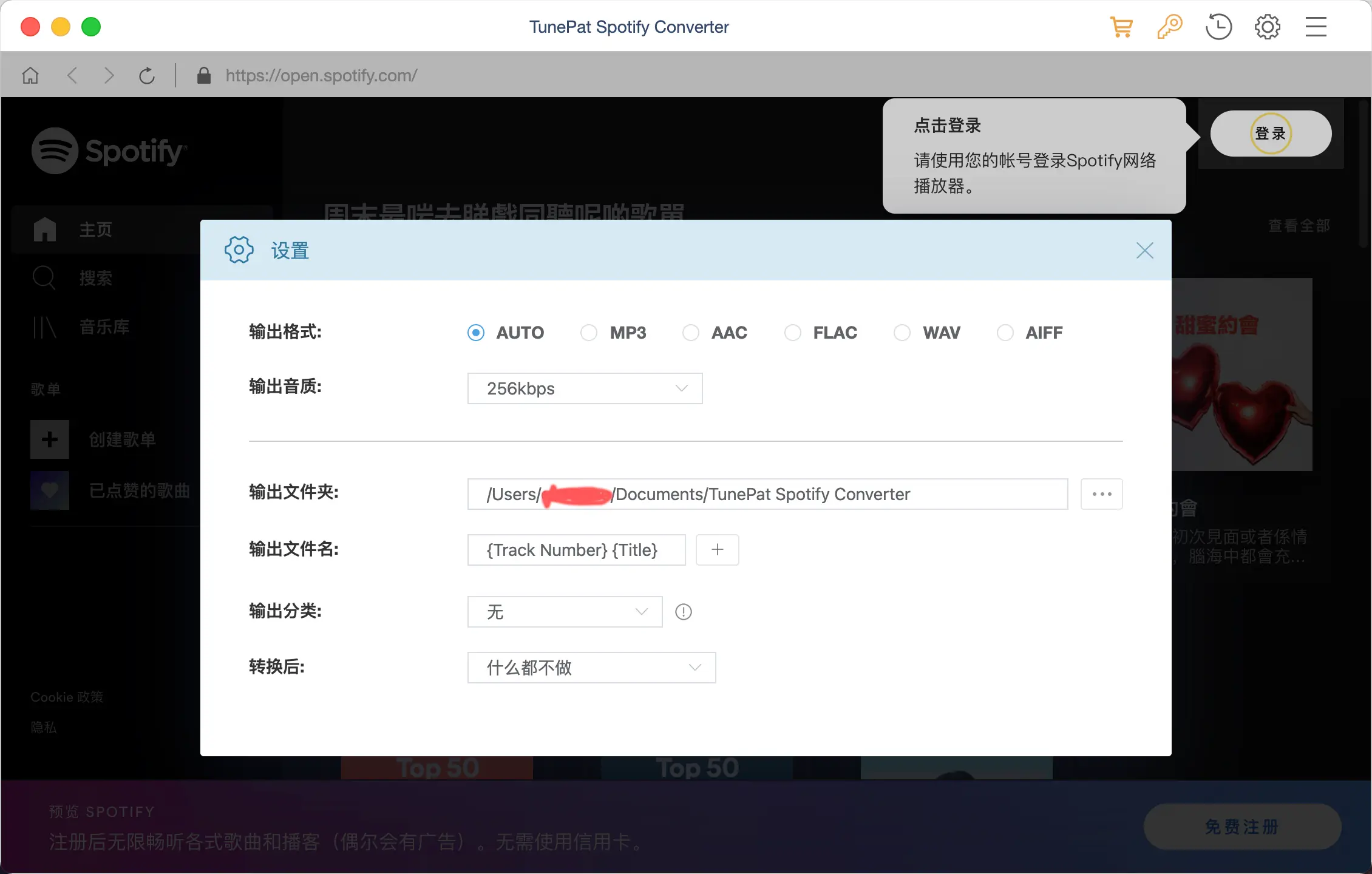Image resolution: width=1372 pixels, height=874 pixels.
Task: Click the 输出文件名 field with {Track Number} {Title}
Action: click(576, 550)
